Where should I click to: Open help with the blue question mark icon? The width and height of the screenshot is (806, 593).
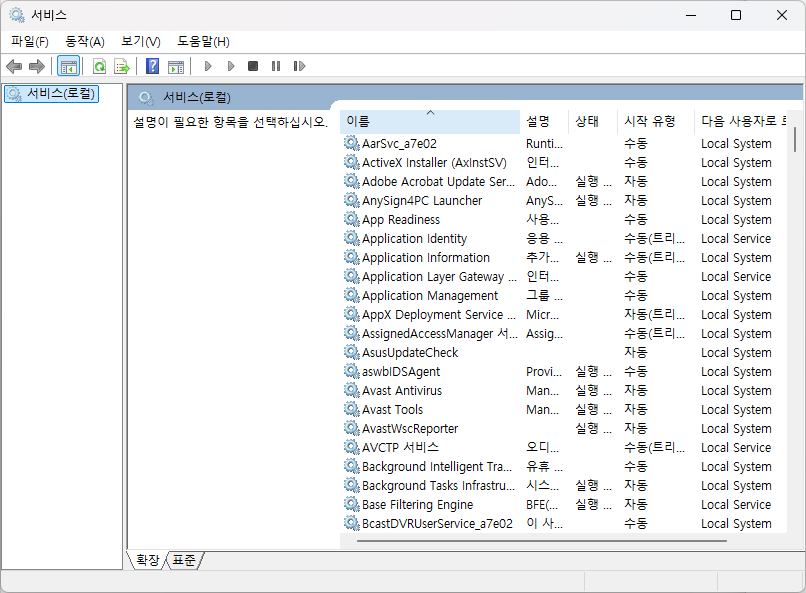point(153,66)
